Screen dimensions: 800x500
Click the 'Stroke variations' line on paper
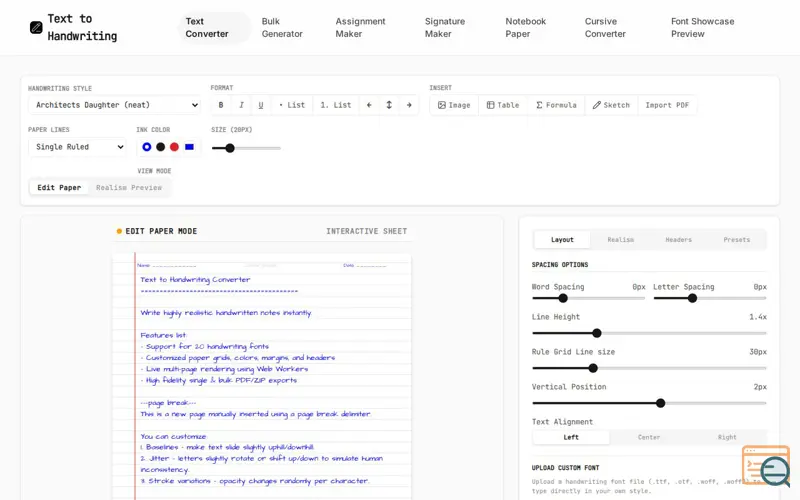click(255, 481)
